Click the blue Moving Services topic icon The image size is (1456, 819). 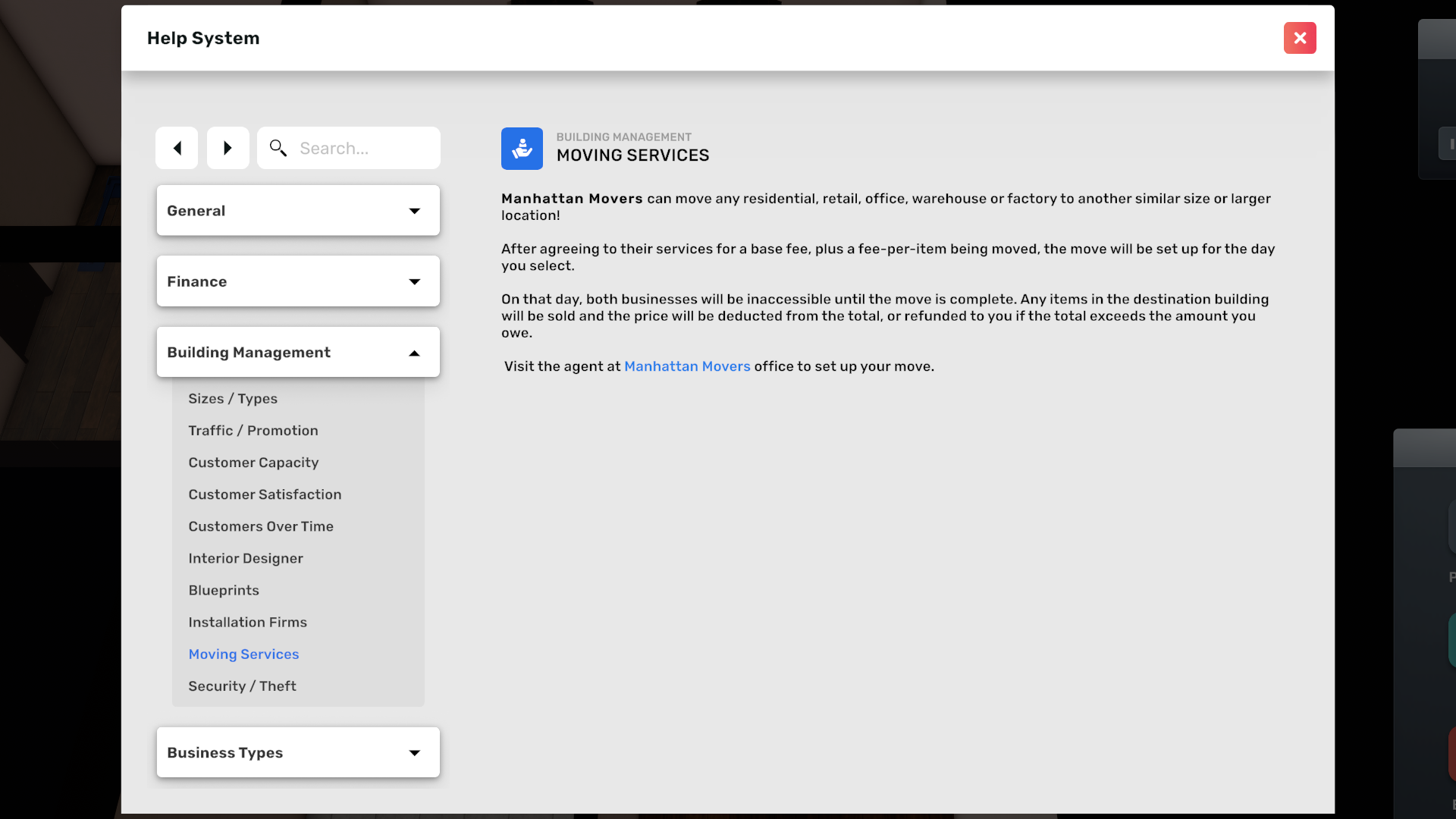click(x=522, y=149)
